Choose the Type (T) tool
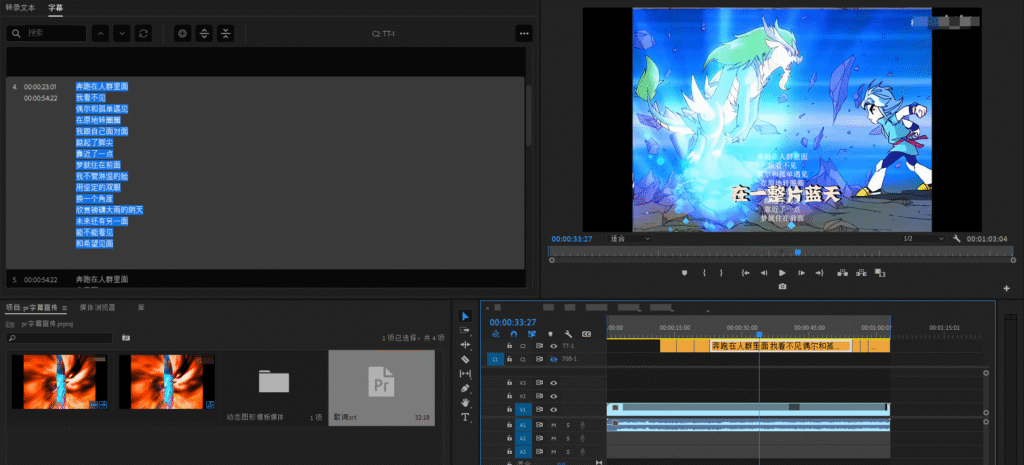This screenshot has width=1024, height=465. click(465, 417)
